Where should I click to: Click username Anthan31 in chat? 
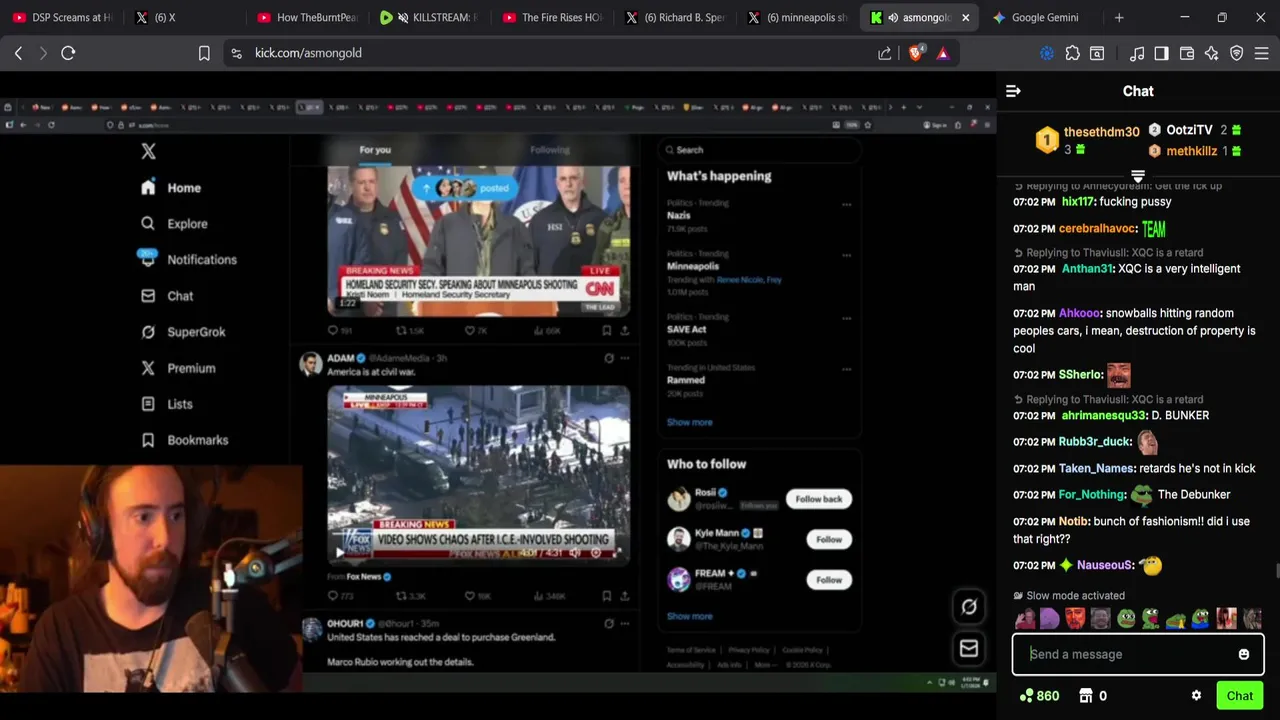click(x=1087, y=269)
